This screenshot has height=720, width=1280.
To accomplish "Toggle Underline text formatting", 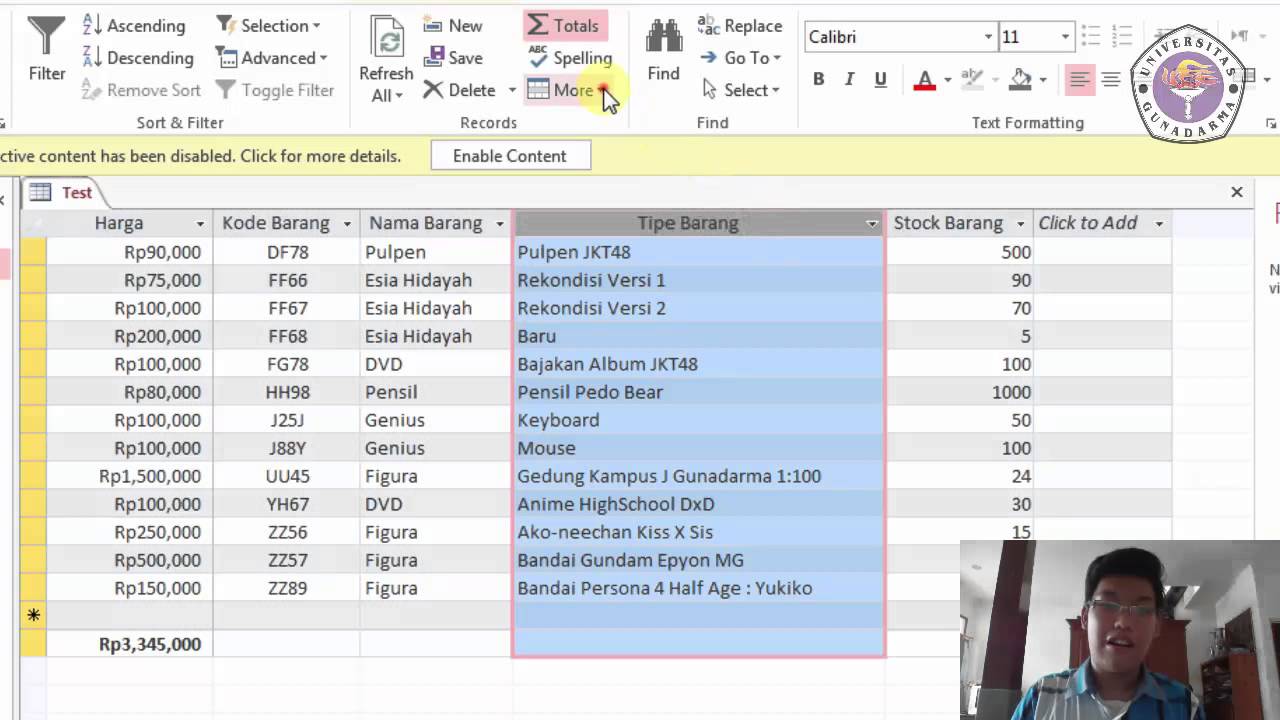I will click(880, 80).
